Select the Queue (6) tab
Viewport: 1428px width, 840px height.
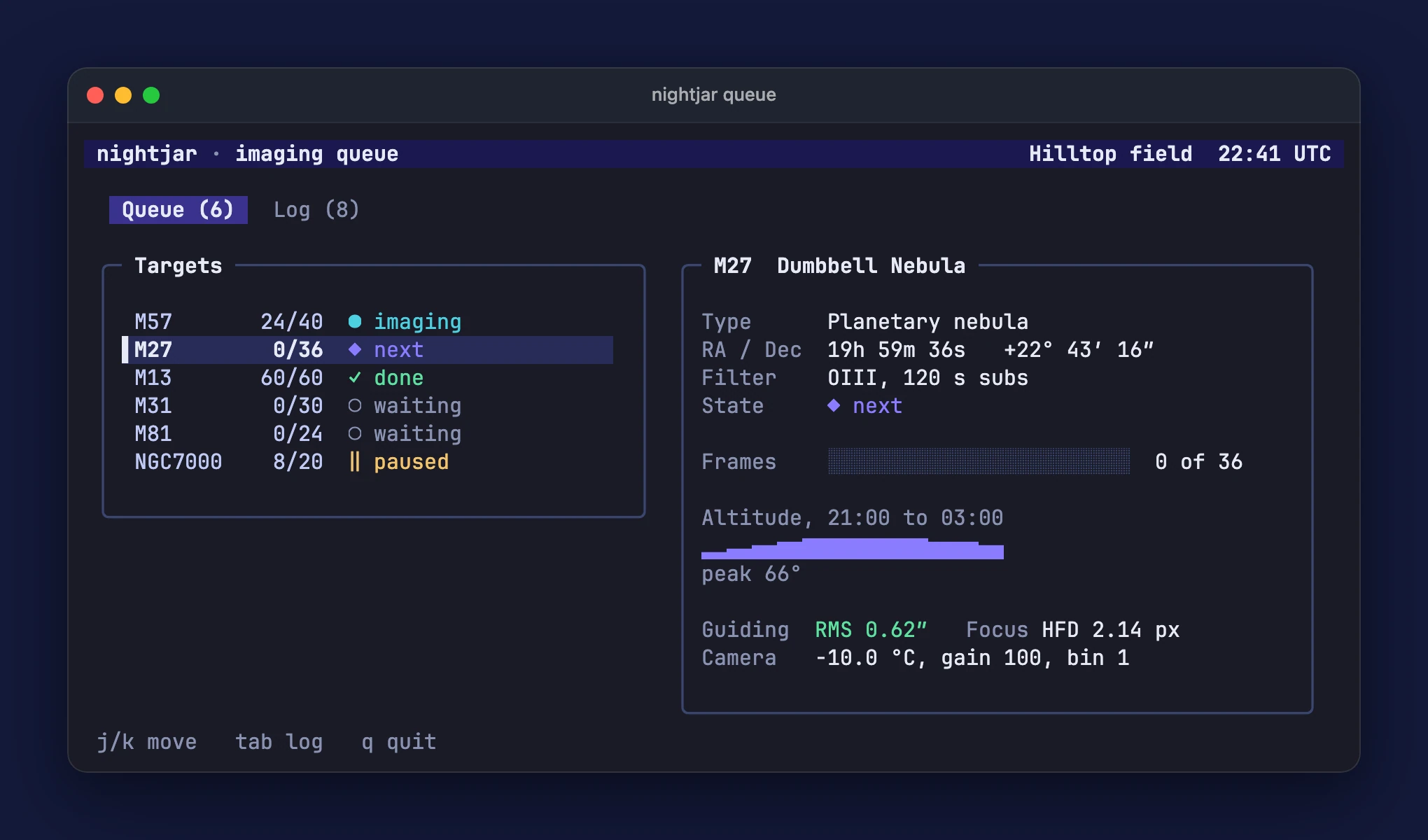(178, 209)
